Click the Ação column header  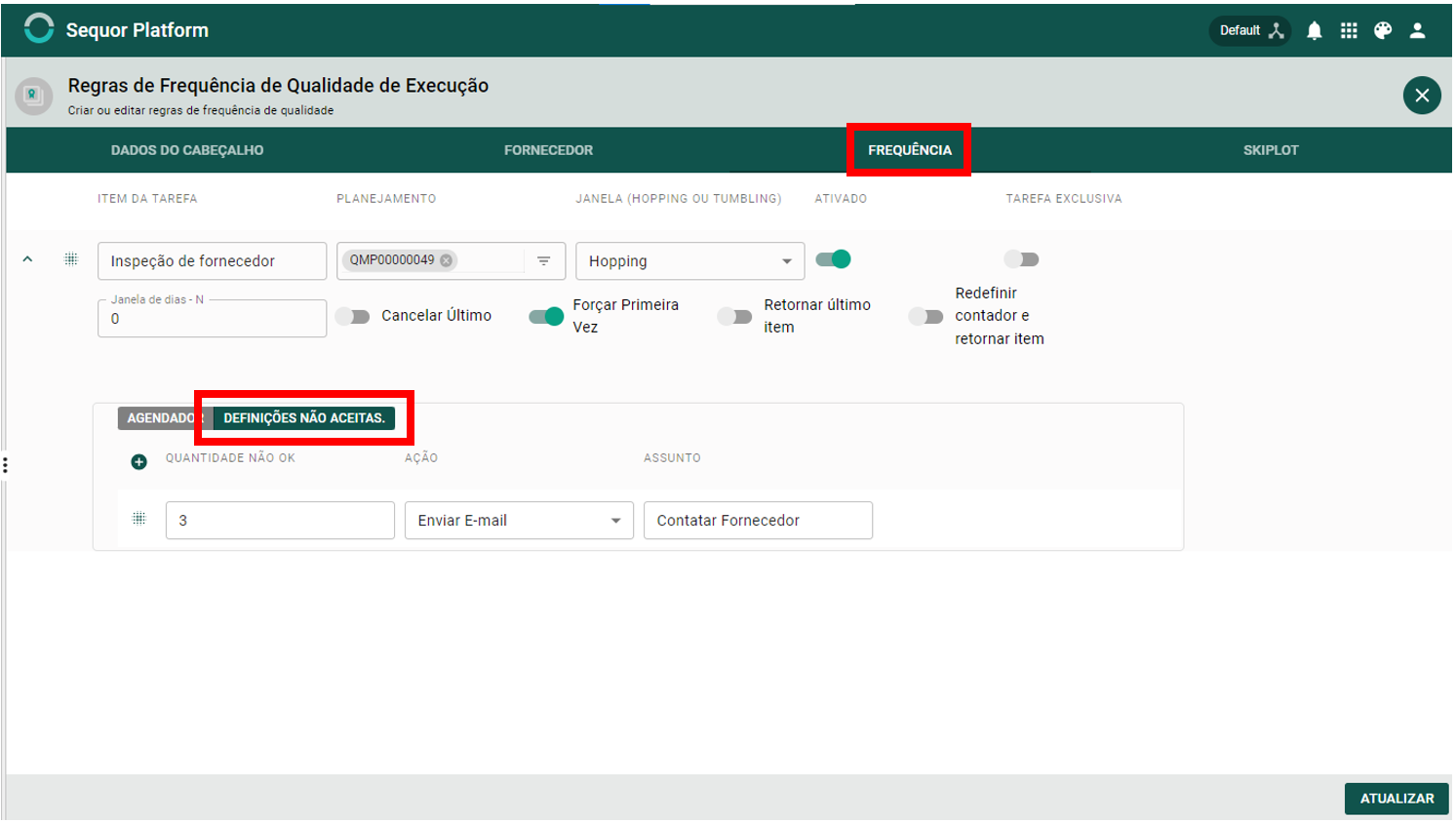[421, 458]
